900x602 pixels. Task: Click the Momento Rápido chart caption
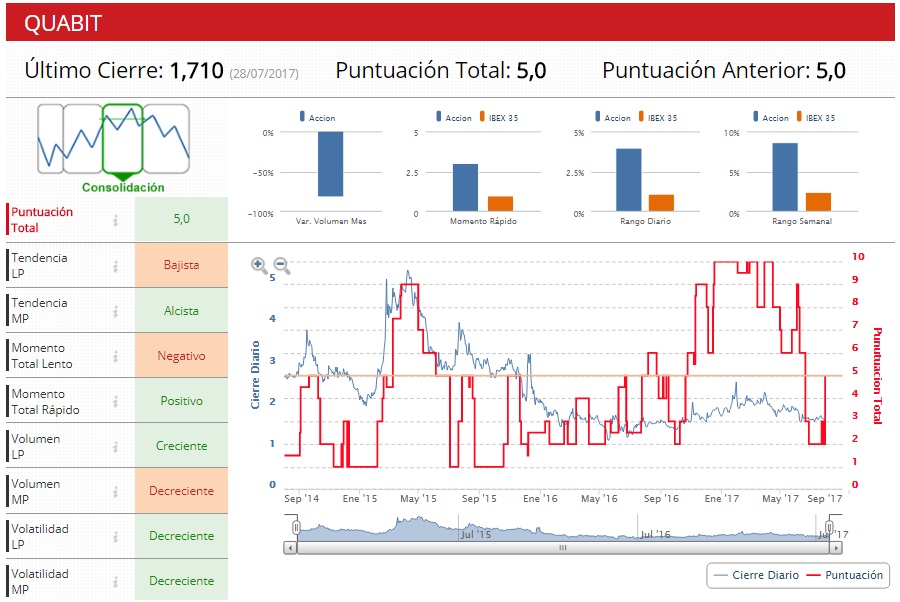coord(483,221)
